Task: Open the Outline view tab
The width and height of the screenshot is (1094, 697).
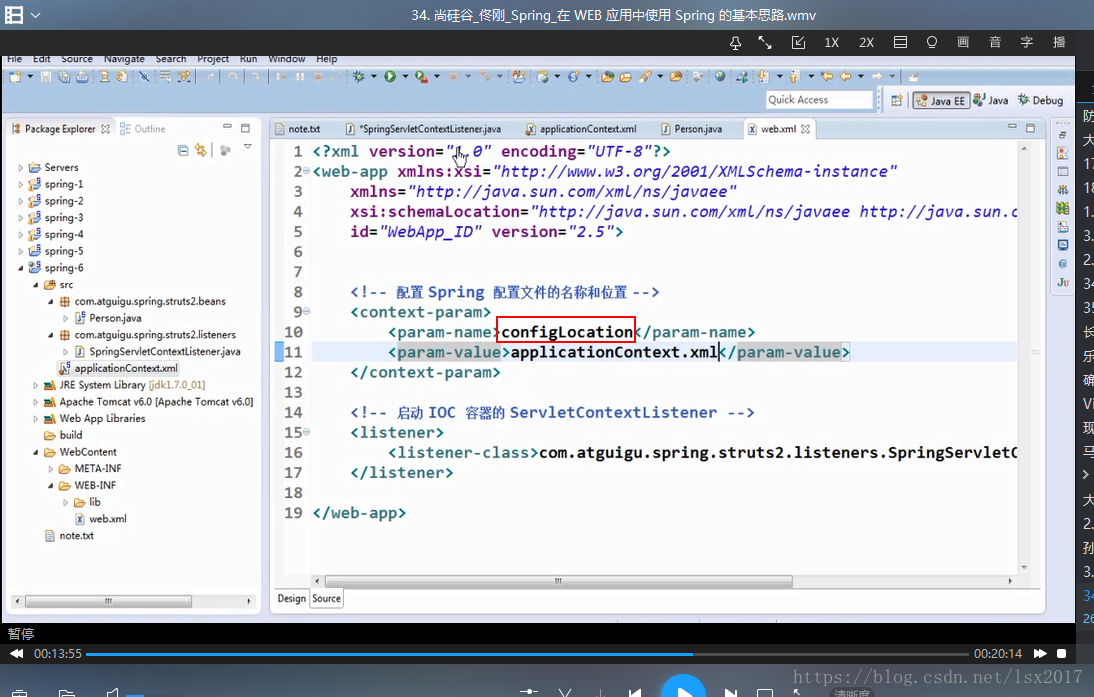Action: (142, 129)
